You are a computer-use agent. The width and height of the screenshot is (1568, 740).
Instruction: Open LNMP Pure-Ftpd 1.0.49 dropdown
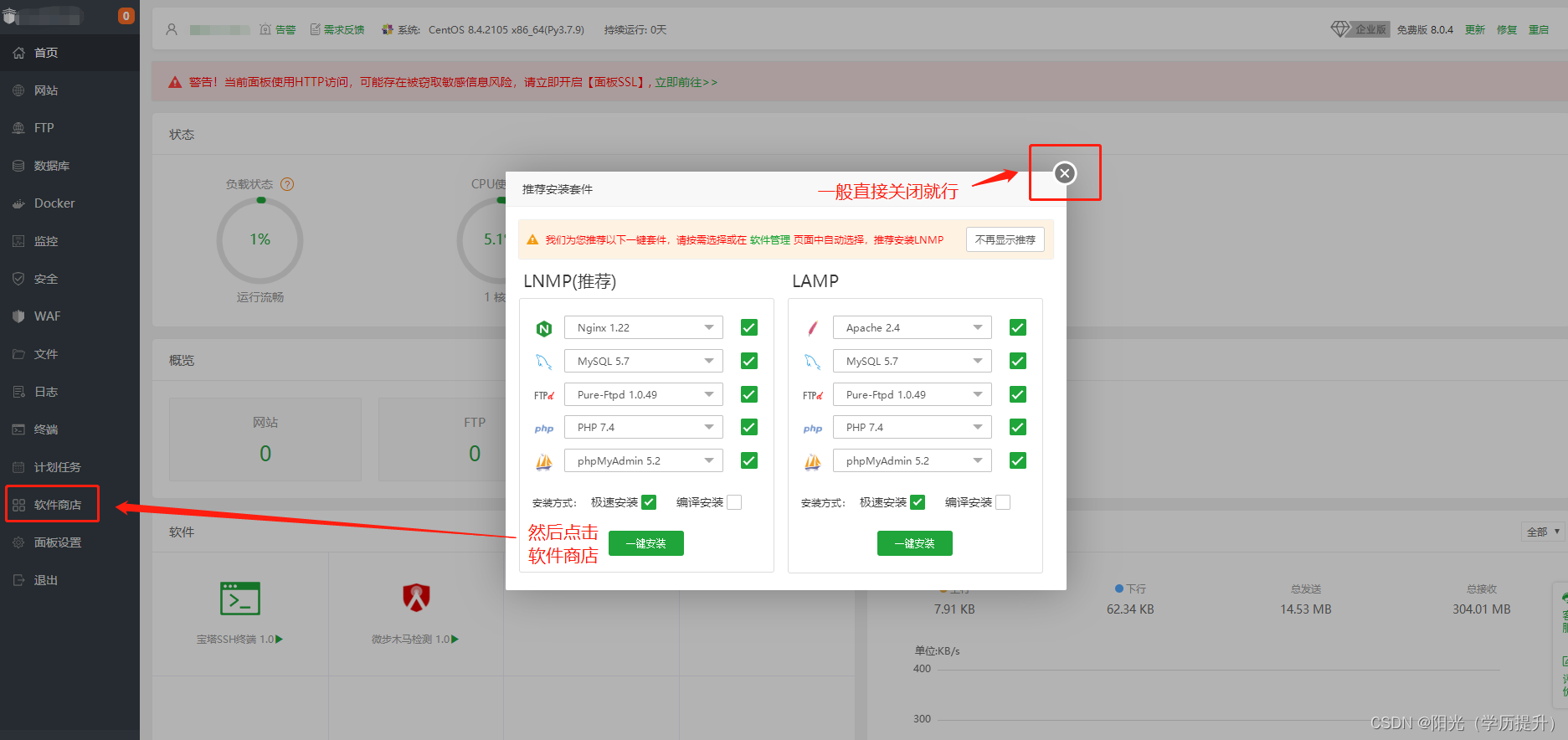[644, 394]
